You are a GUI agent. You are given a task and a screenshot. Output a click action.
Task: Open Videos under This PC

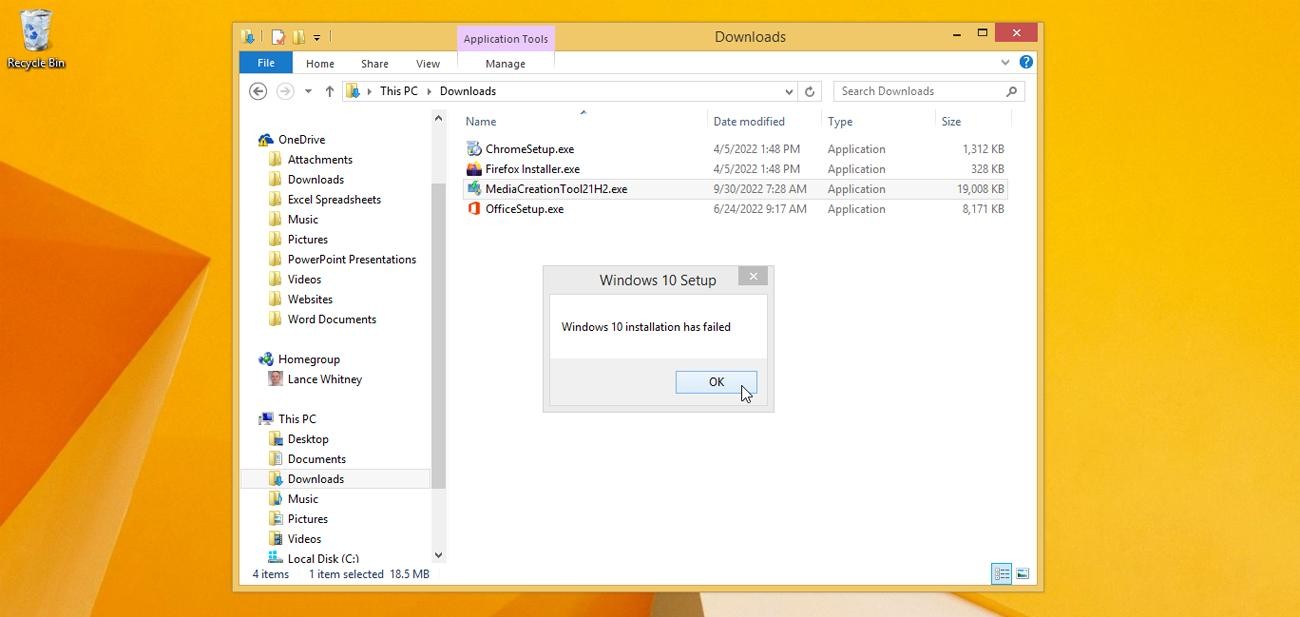click(304, 539)
